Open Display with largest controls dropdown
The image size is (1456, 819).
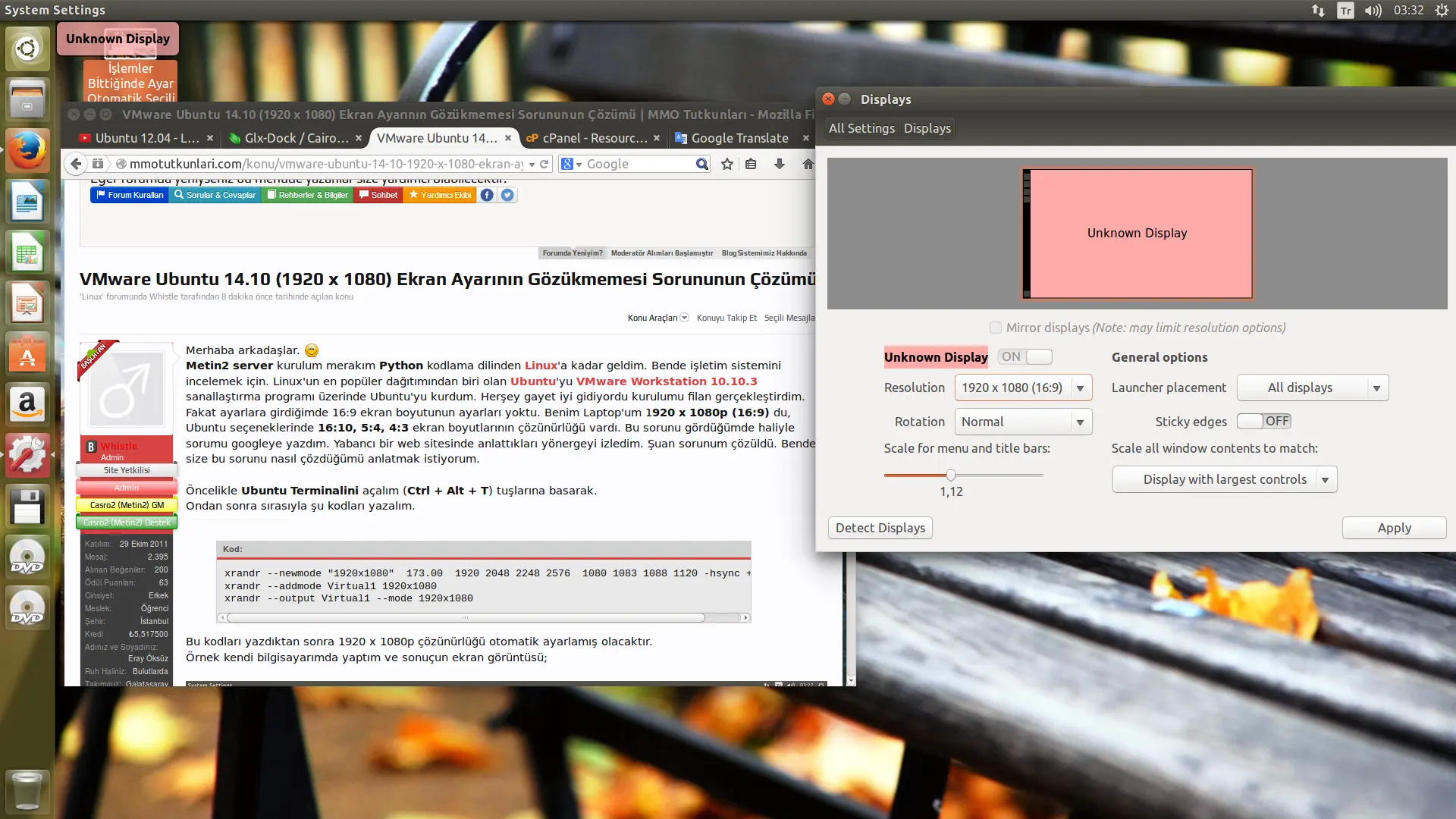pyautogui.click(x=1225, y=479)
